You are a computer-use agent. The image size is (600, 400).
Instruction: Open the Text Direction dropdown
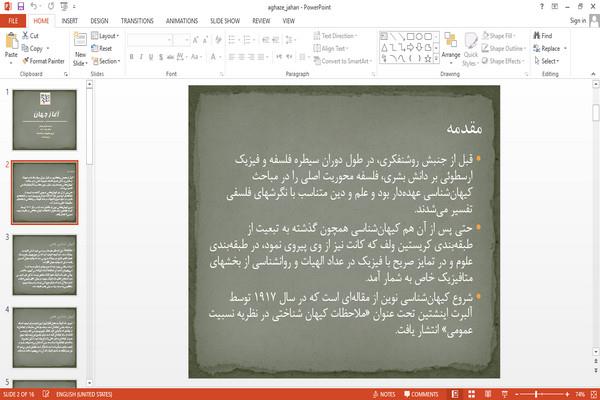pos(336,36)
